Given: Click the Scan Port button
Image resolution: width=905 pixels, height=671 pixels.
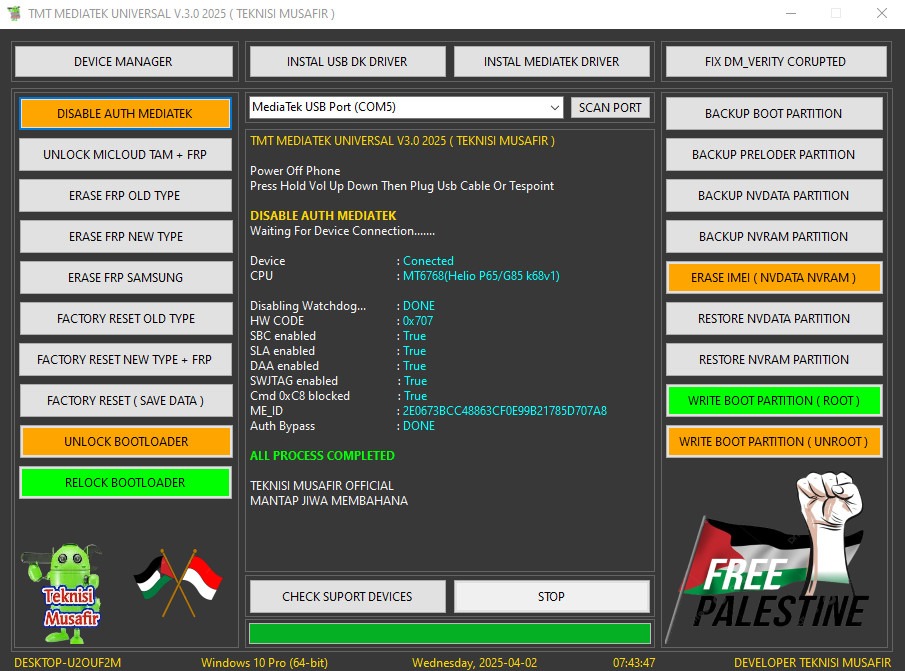Looking at the screenshot, I should 610,107.
